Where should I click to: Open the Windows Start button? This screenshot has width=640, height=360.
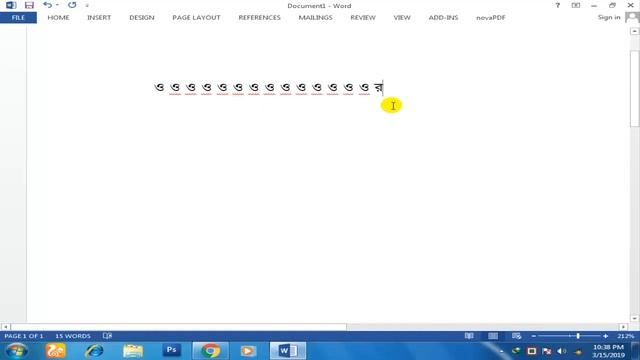[x=17, y=351]
